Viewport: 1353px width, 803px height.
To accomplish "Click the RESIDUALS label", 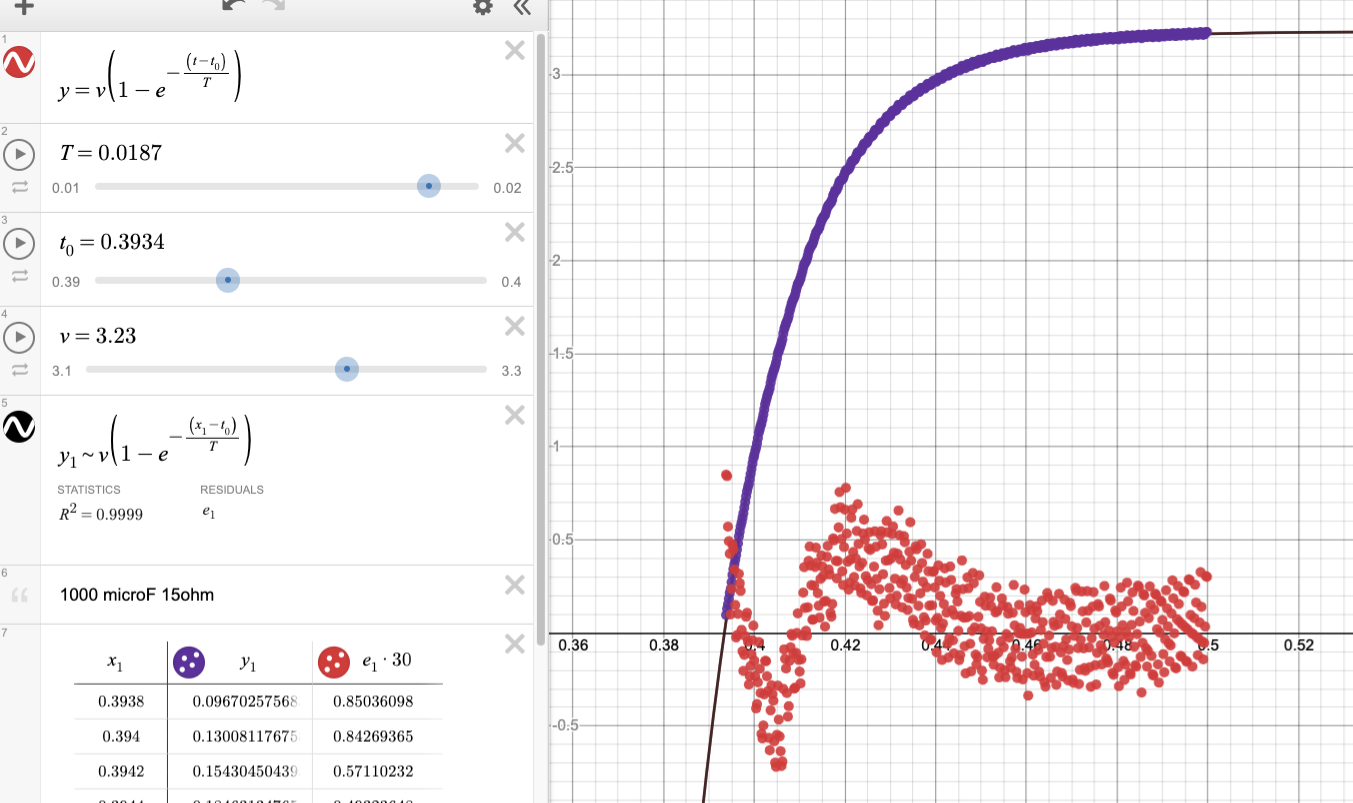I will (x=232, y=490).
